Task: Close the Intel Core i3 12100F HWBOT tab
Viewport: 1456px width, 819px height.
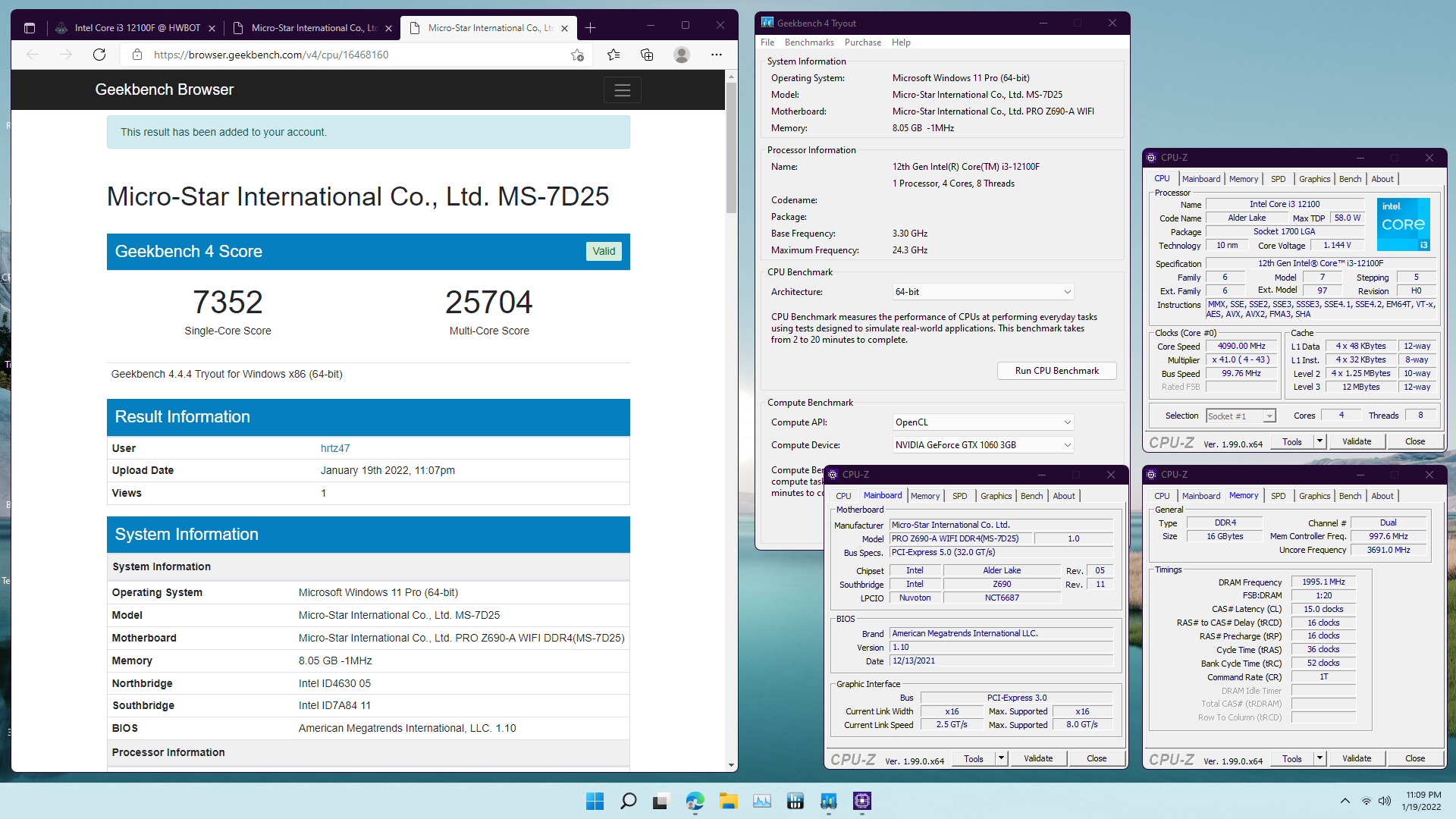Action: pyautogui.click(x=212, y=28)
